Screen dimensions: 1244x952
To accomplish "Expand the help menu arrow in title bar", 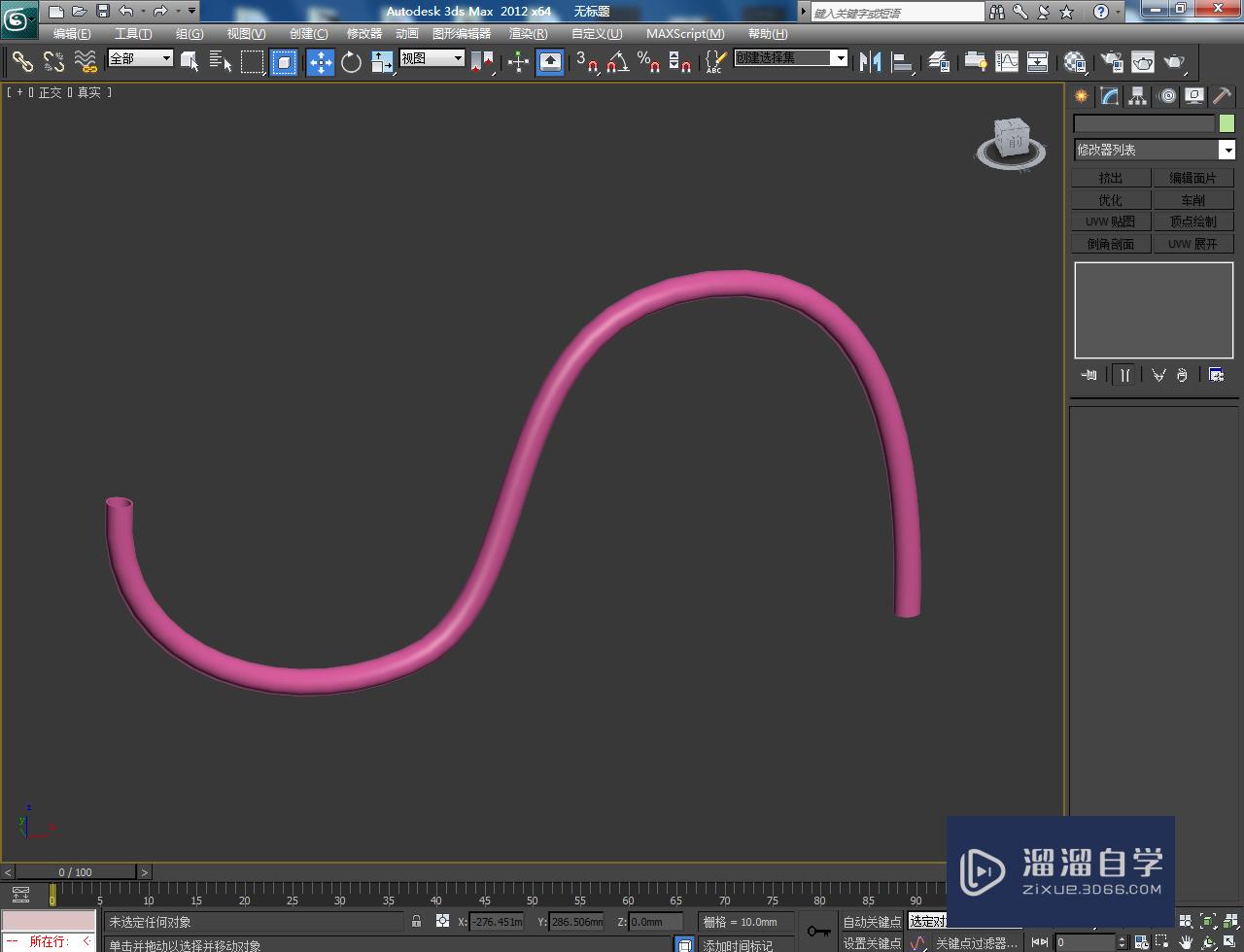I will (1119, 12).
